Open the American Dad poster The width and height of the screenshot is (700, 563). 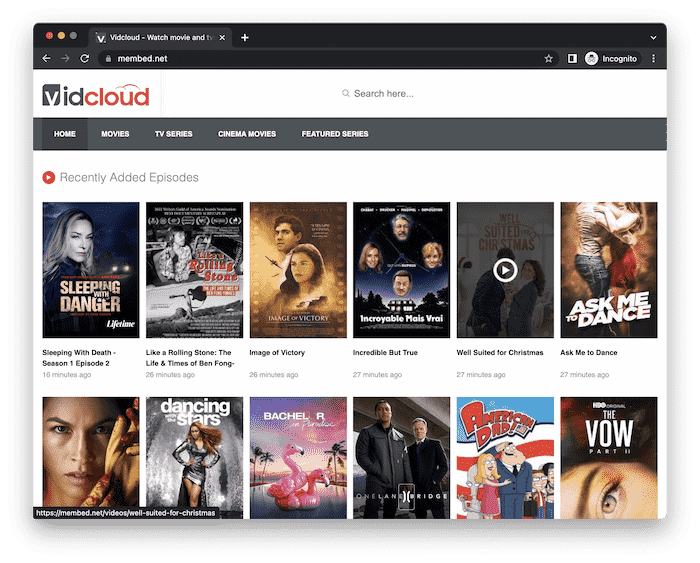(x=505, y=458)
